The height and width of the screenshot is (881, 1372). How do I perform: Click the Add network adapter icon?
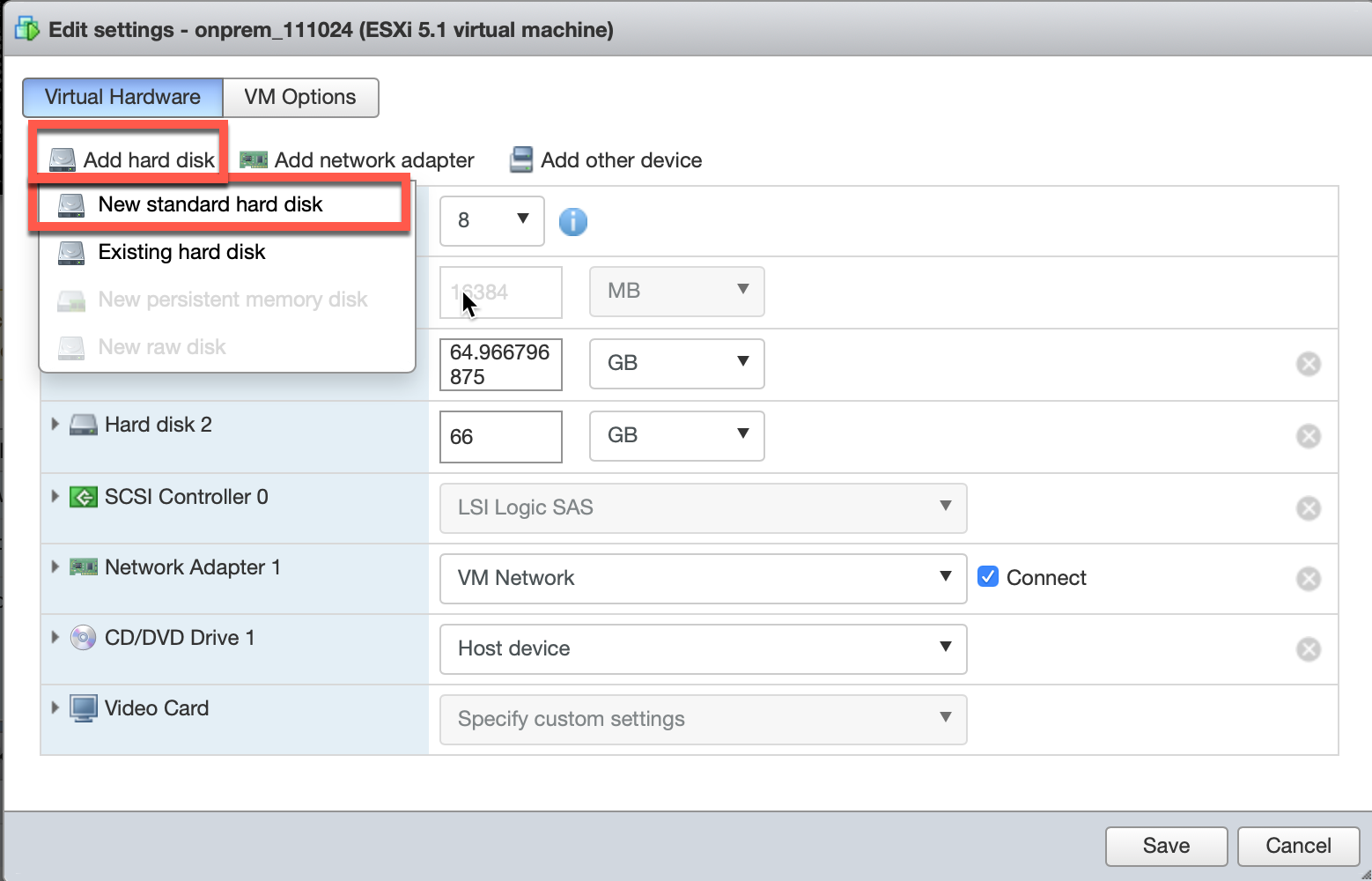click(x=254, y=160)
